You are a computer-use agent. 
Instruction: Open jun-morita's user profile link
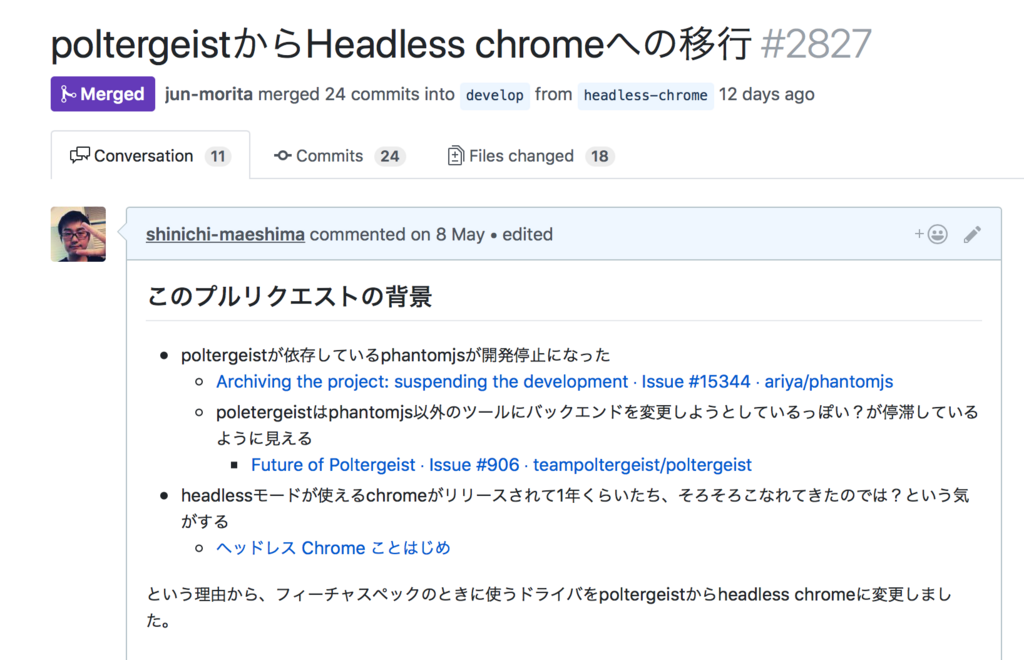(208, 95)
